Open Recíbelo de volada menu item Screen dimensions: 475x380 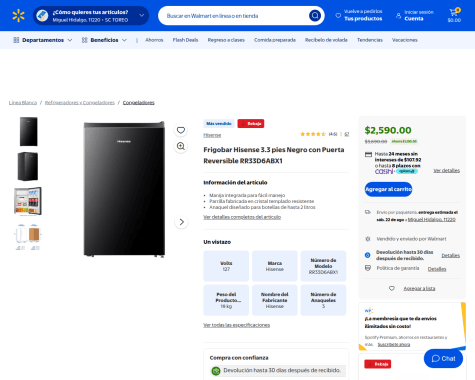326,40
